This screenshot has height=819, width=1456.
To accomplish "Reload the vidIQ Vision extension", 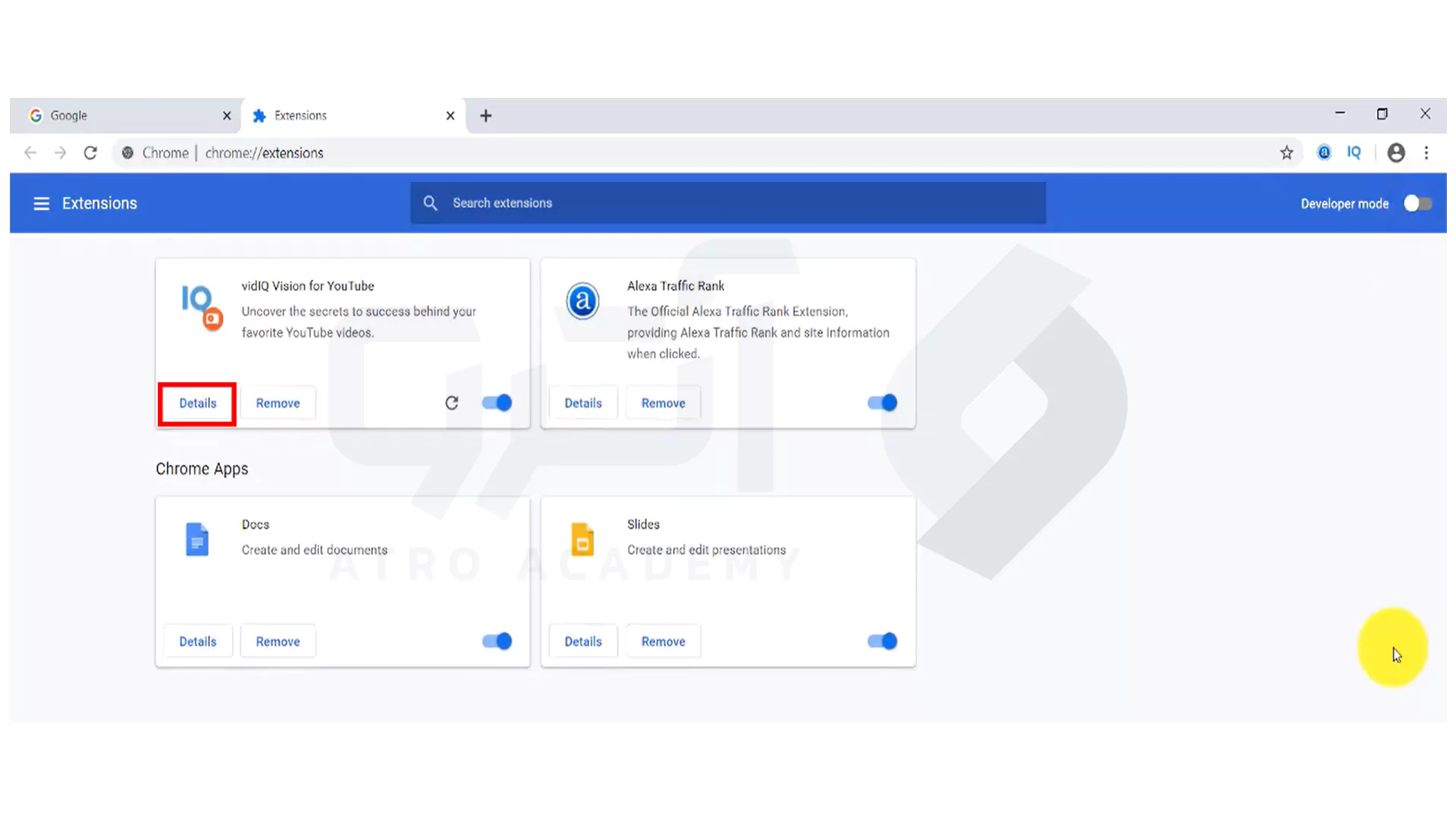I will coord(452,403).
